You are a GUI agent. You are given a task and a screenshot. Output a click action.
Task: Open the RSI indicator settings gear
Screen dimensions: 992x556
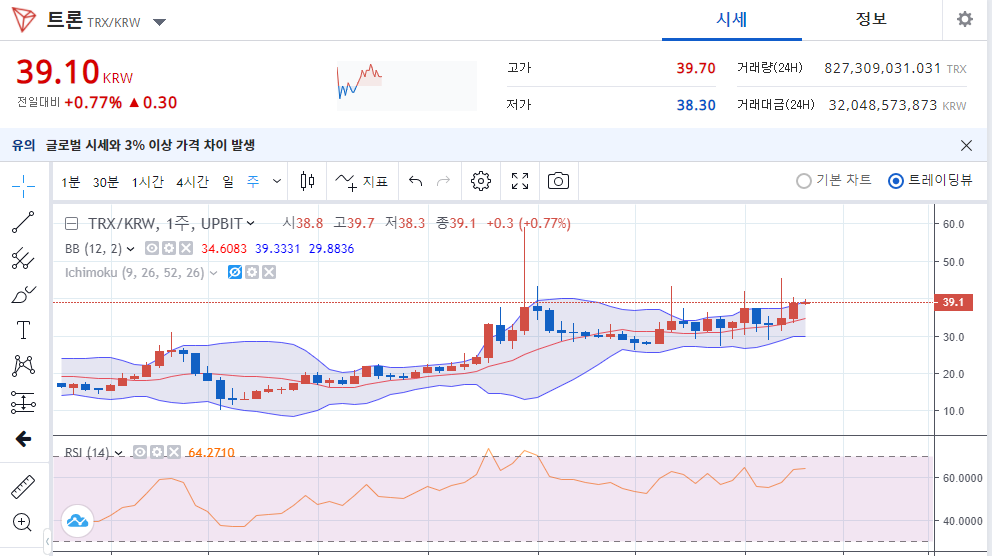tap(156, 452)
